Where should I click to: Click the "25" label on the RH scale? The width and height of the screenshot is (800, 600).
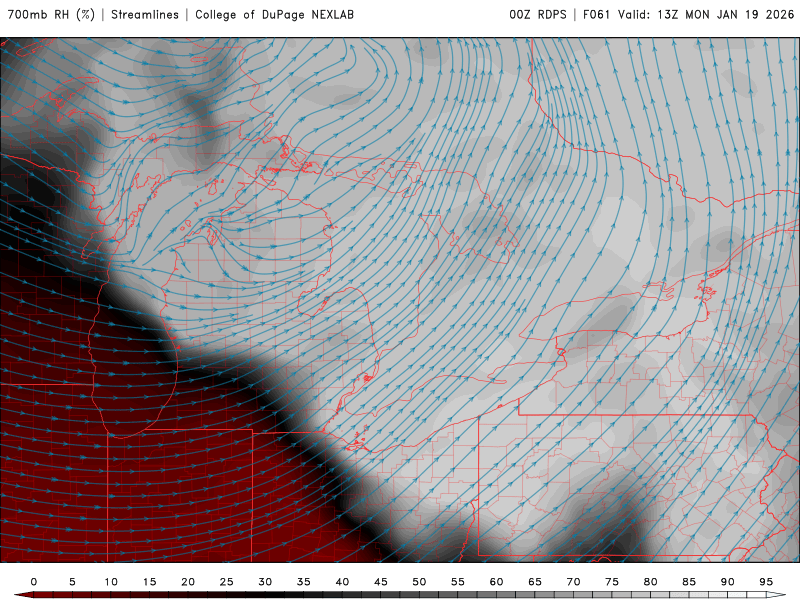click(x=227, y=582)
